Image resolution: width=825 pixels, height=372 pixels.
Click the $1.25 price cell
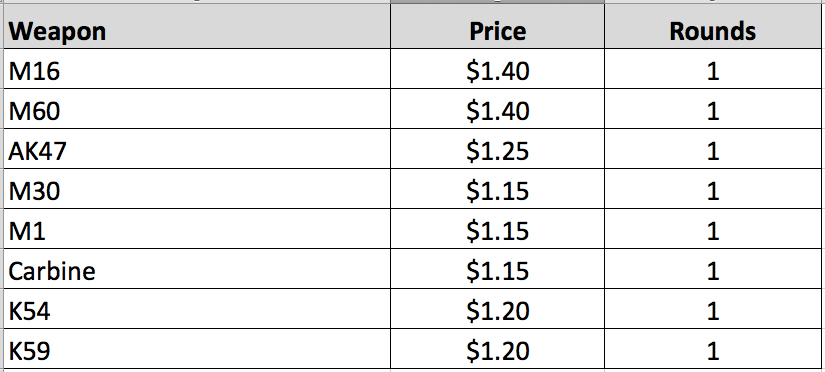(497, 149)
